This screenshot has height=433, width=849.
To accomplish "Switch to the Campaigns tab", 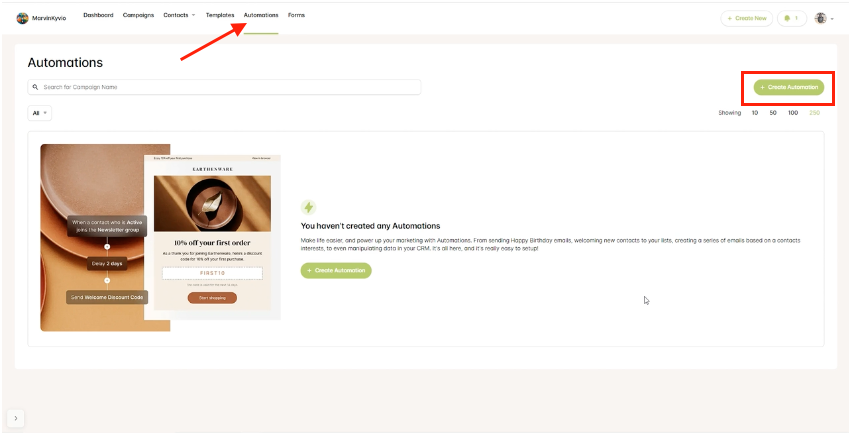I will [x=138, y=16].
